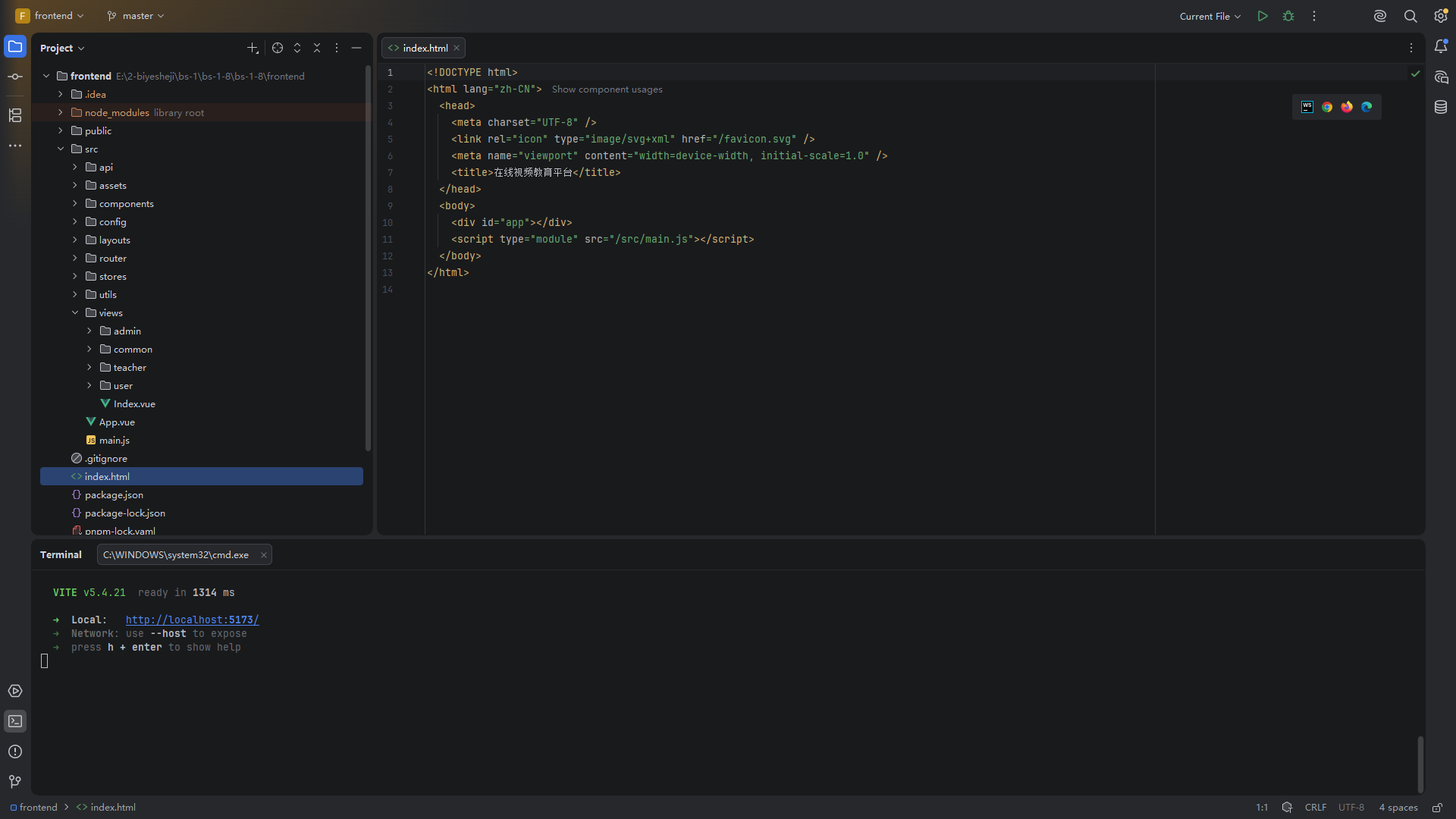Start debugging with the bug icon
Viewport: 1456px width, 819px height.
[x=1288, y=16]
